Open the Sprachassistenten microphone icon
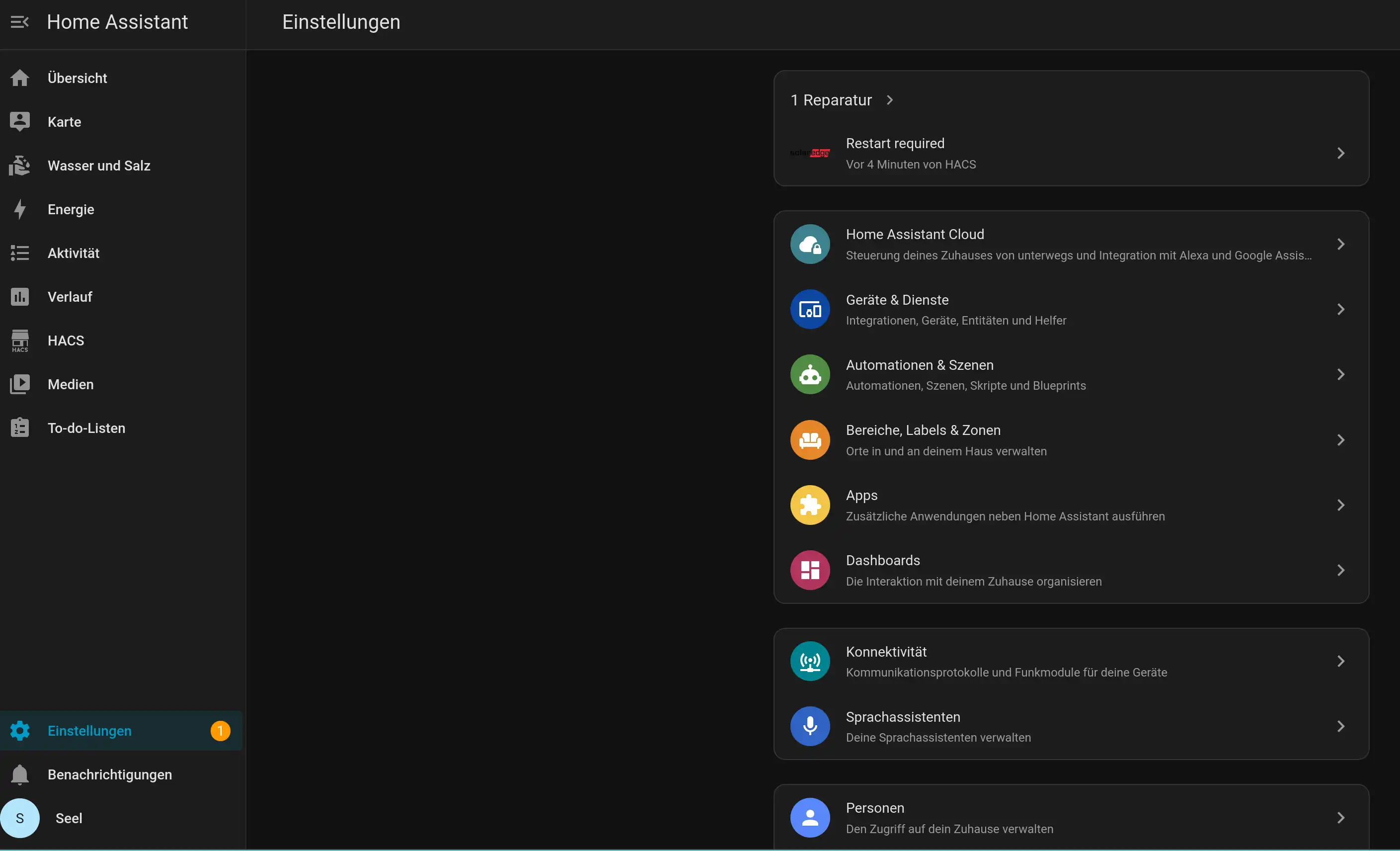The image size is (1400, 851). [810, 726]
